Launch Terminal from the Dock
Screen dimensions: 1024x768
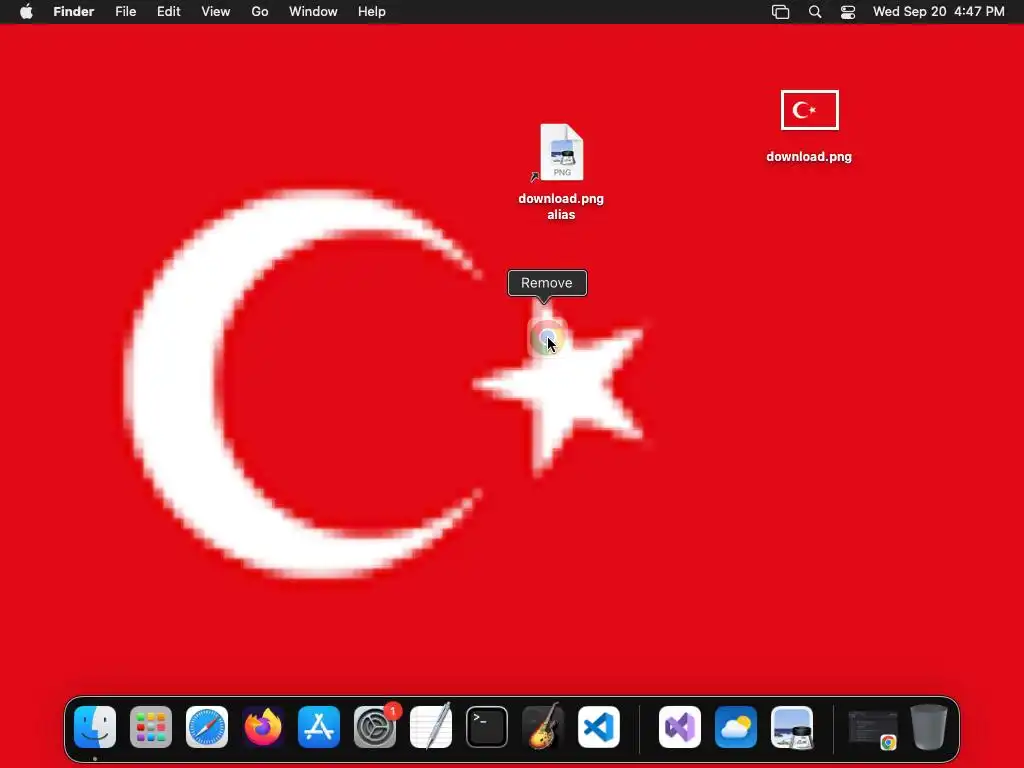coord(487,727)
